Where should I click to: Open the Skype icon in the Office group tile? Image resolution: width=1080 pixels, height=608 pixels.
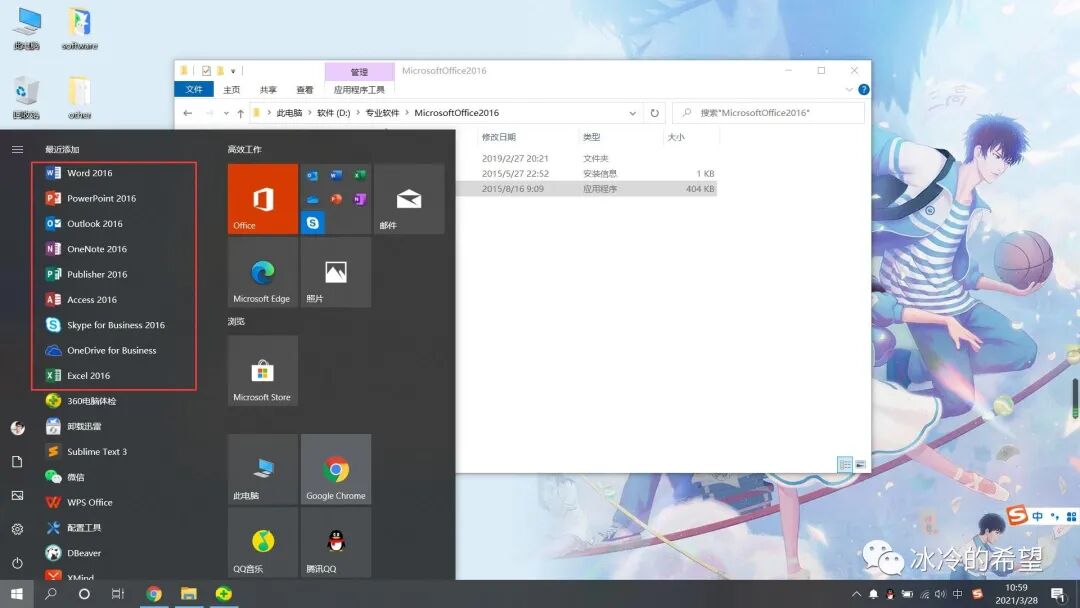[x=313, y=222]
